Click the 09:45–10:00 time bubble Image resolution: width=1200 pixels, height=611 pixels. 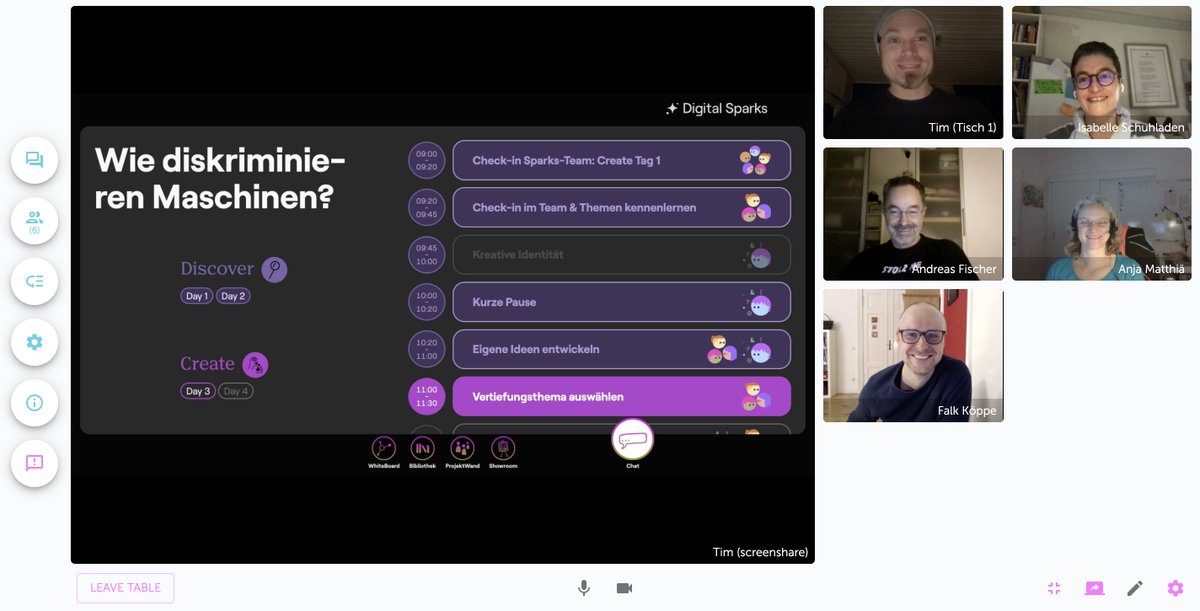(x=427, y=255)
